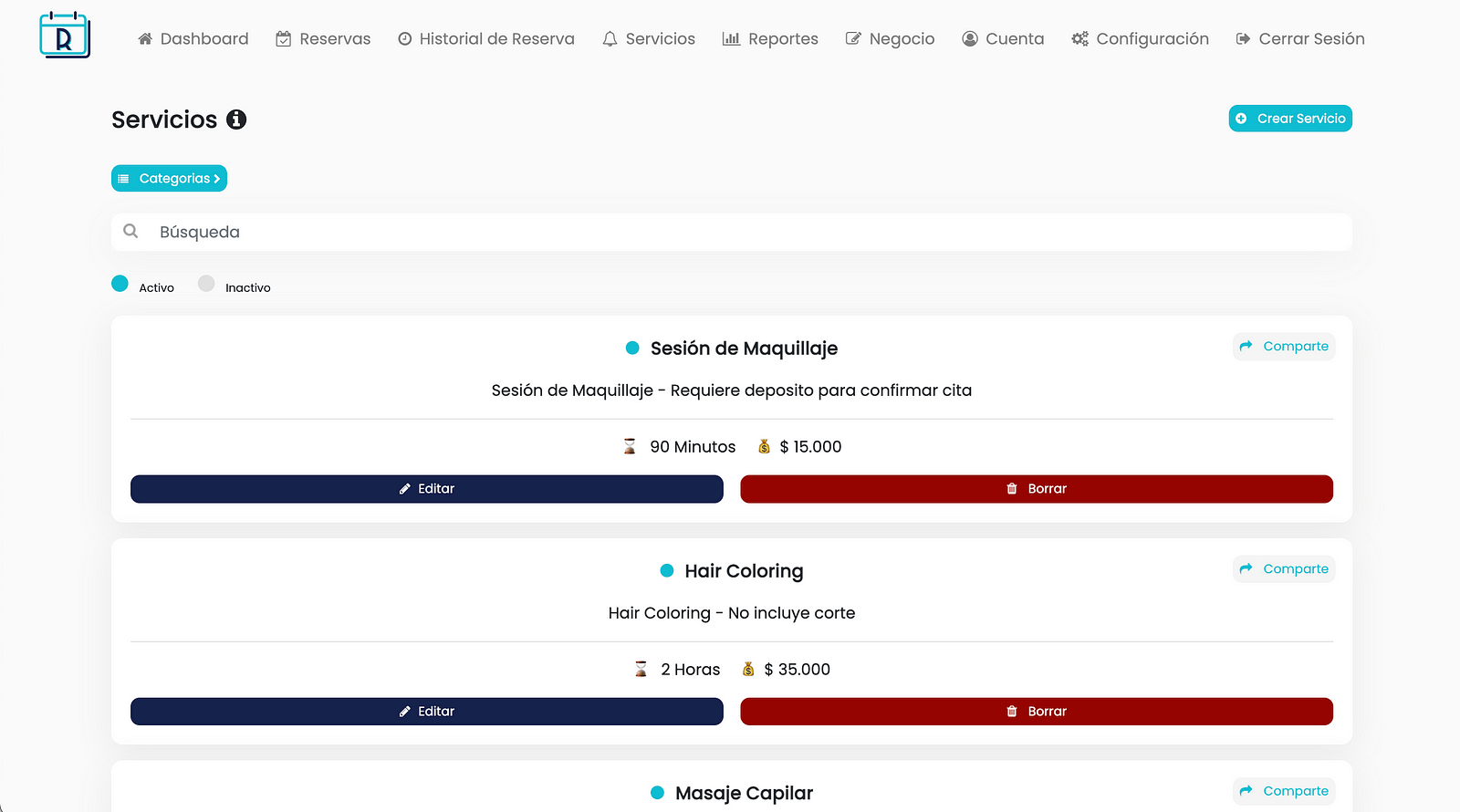Share Hair Coloring via Comparte
The image size is (1460, 812).
click(1284, 569)
